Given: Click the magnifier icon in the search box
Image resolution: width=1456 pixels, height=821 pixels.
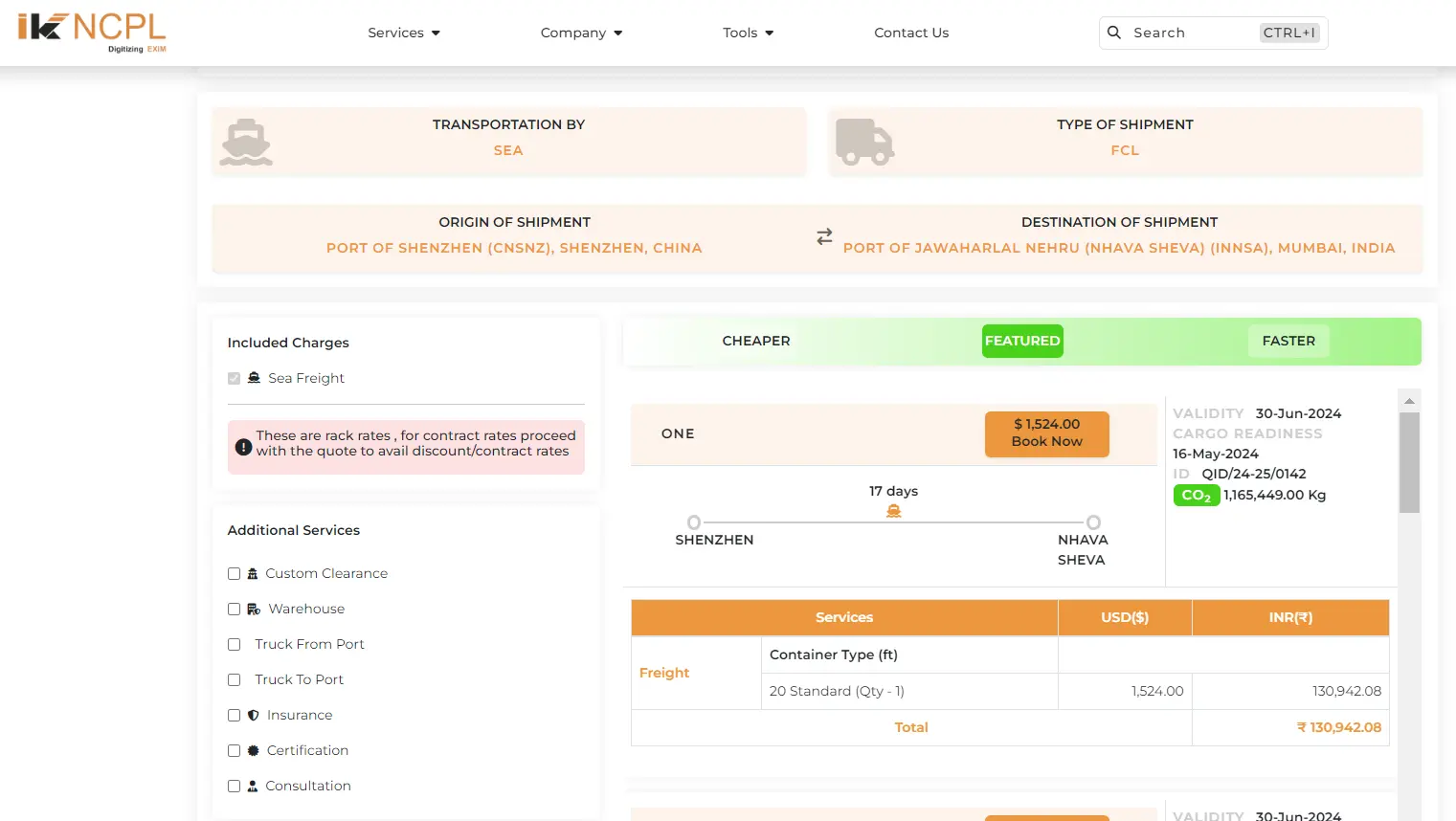Looking at the screenshot, I should point(1114,33).
